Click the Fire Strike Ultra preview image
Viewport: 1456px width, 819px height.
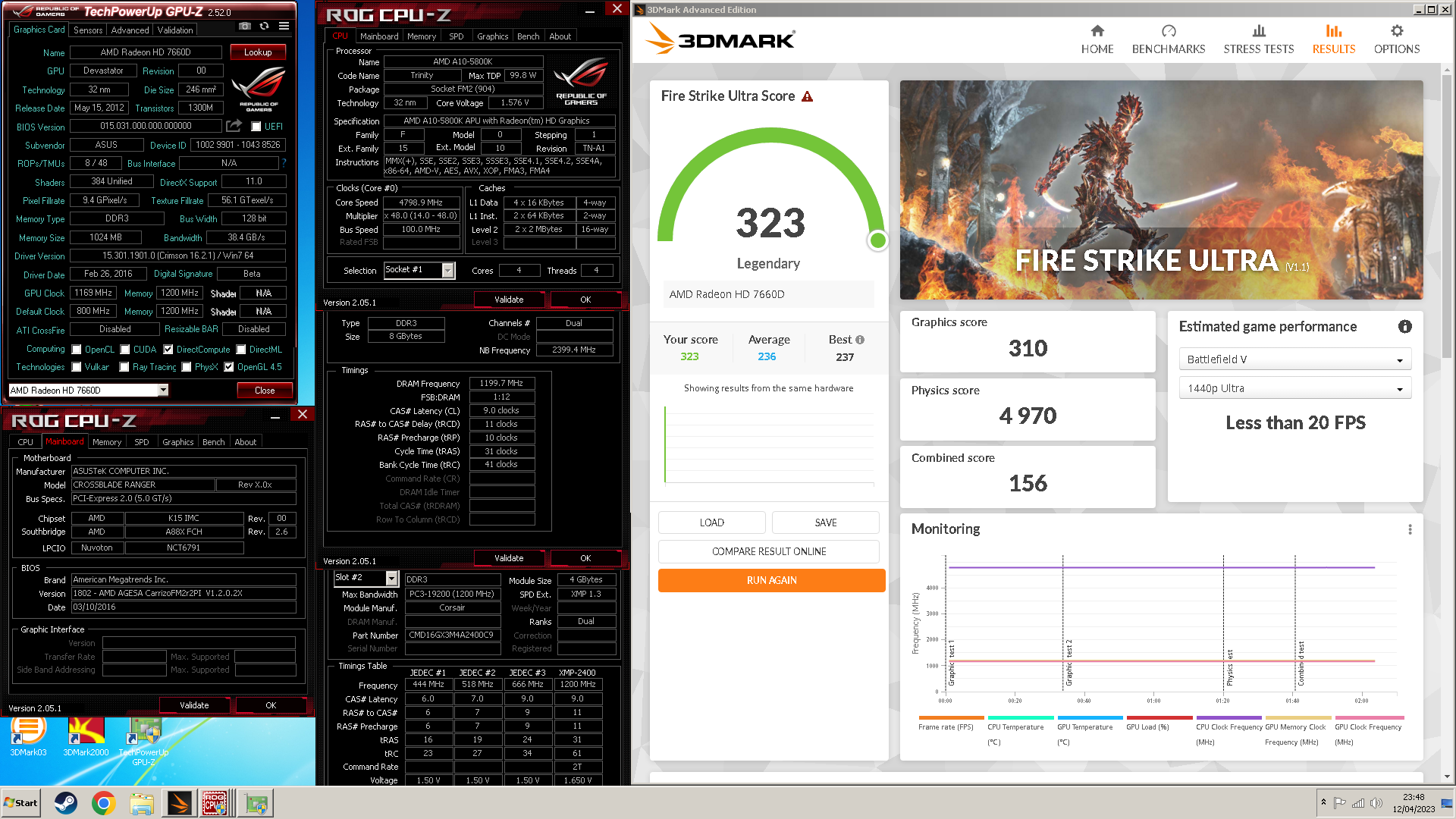[1161, 190]
